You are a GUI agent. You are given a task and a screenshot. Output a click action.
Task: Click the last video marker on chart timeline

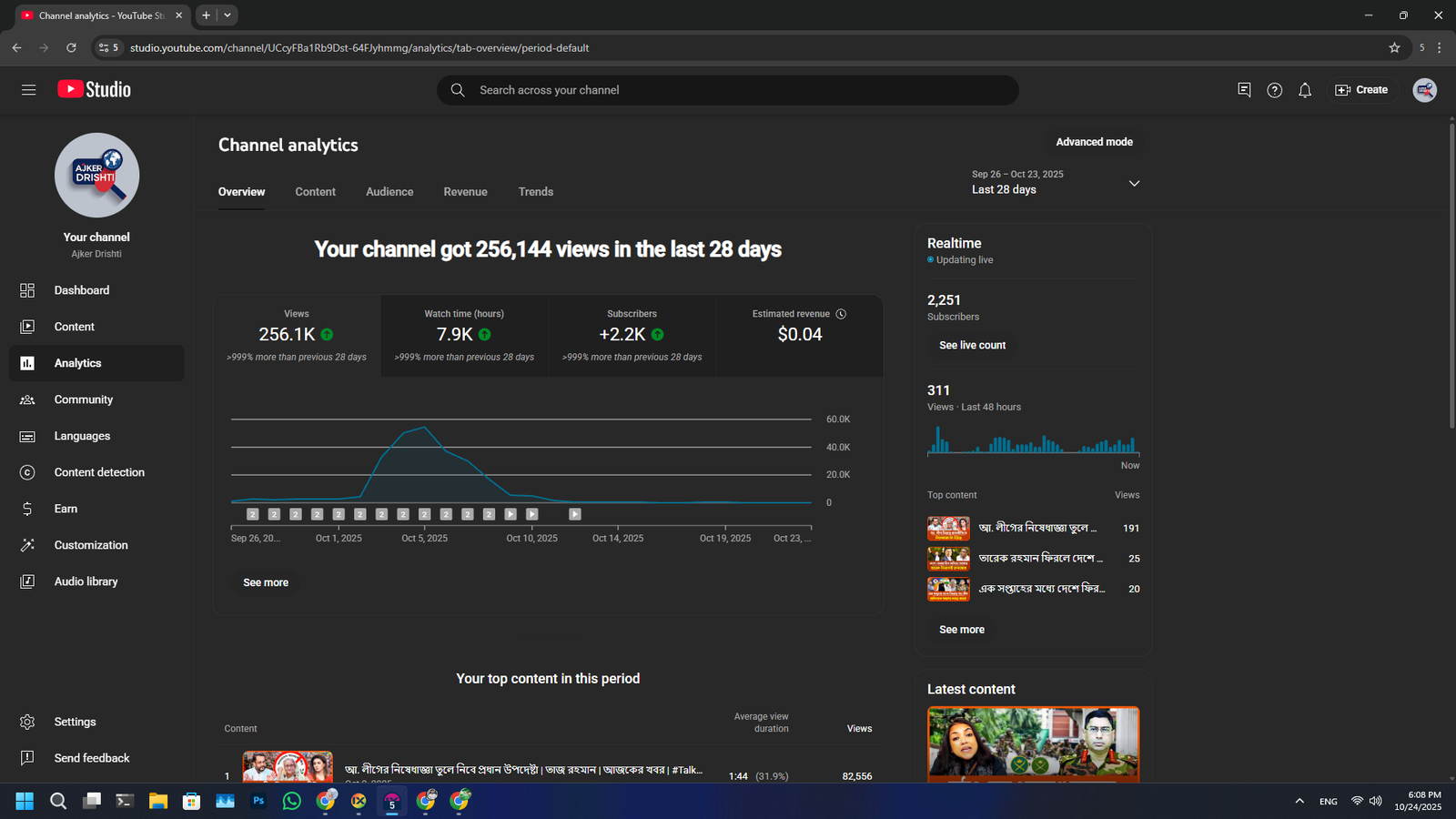tap(575, 514)
